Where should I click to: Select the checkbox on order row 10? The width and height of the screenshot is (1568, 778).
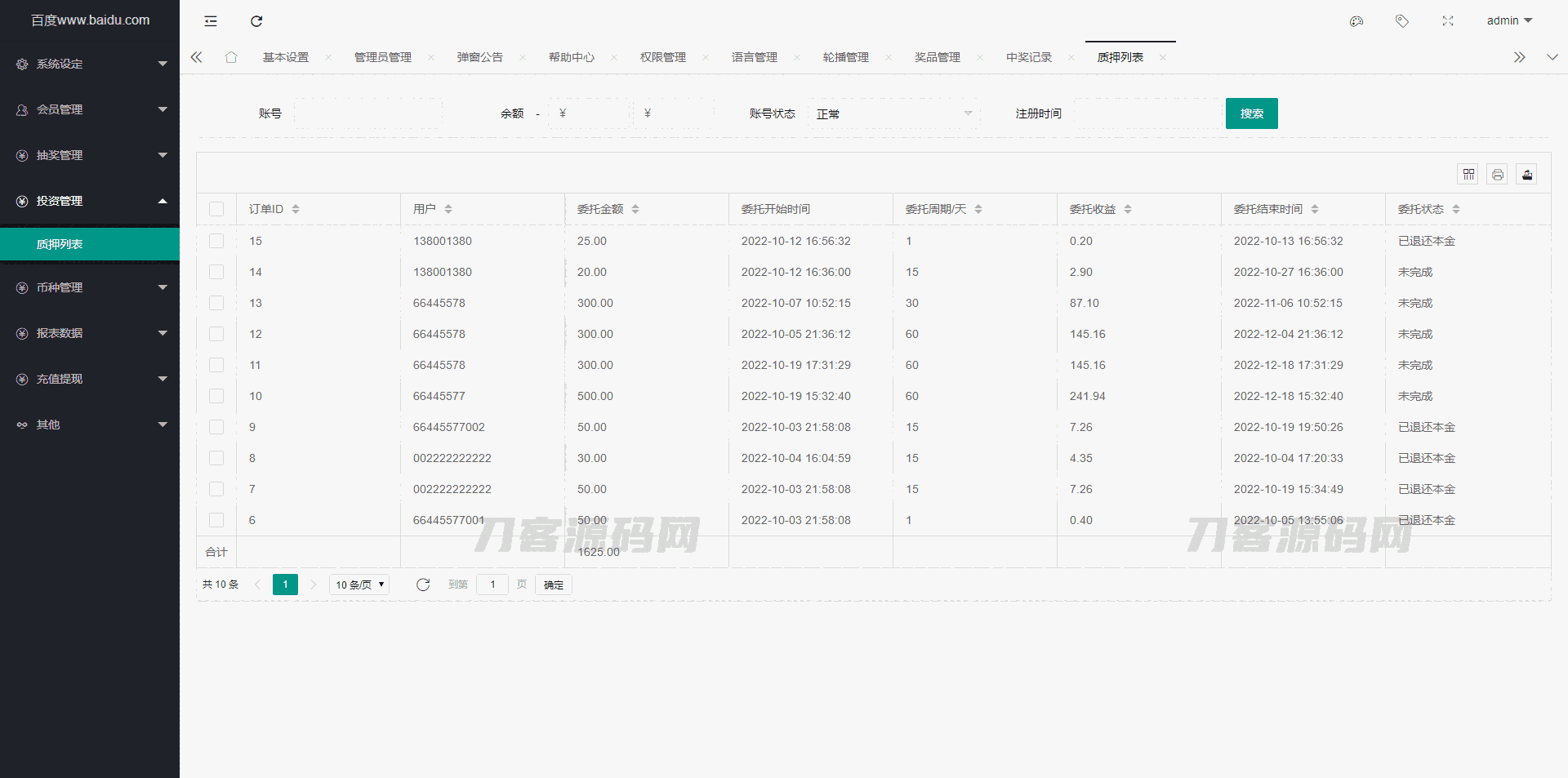[216, 396]
